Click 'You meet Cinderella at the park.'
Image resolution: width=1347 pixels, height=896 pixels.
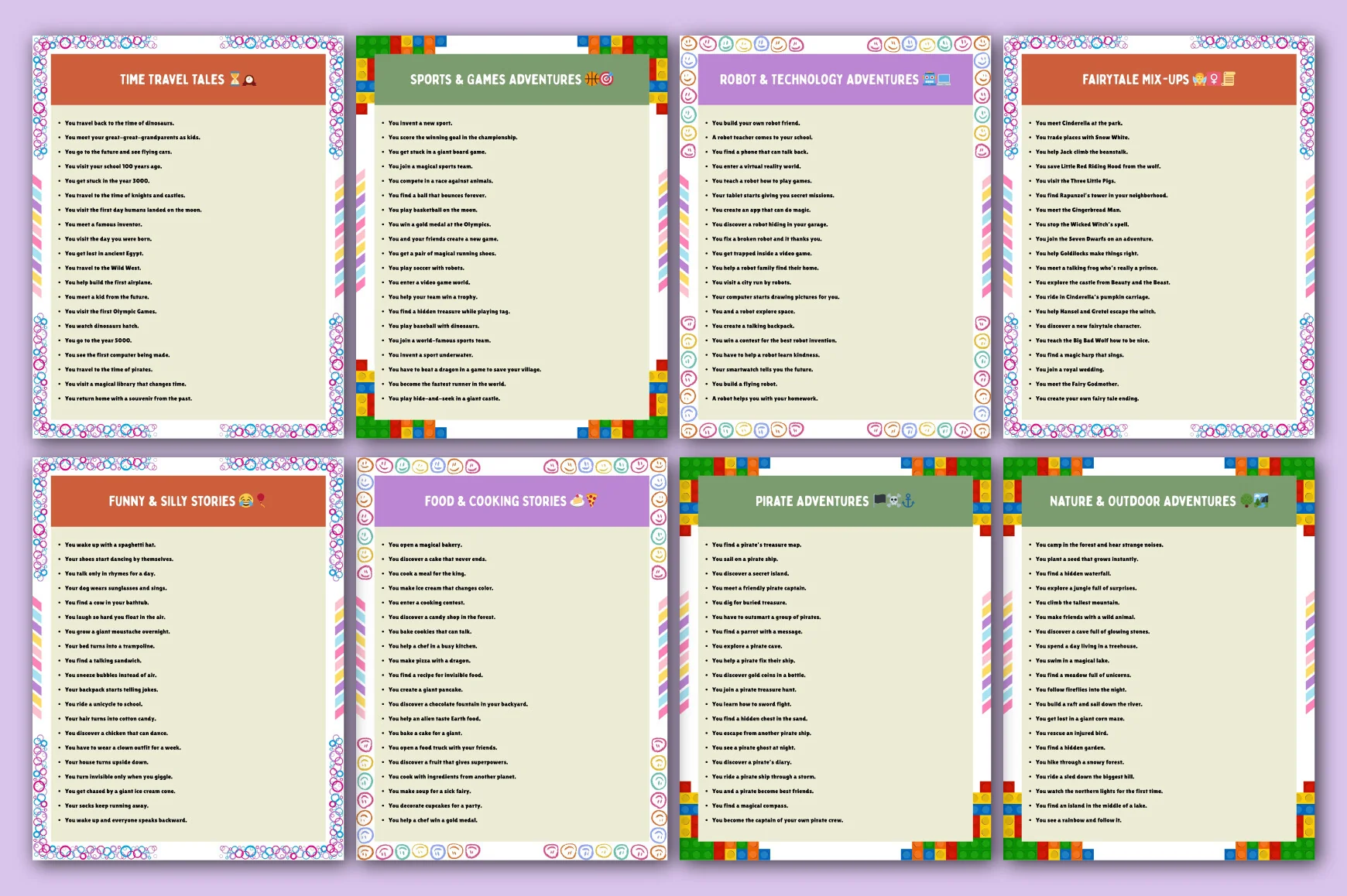point(1078,123)
